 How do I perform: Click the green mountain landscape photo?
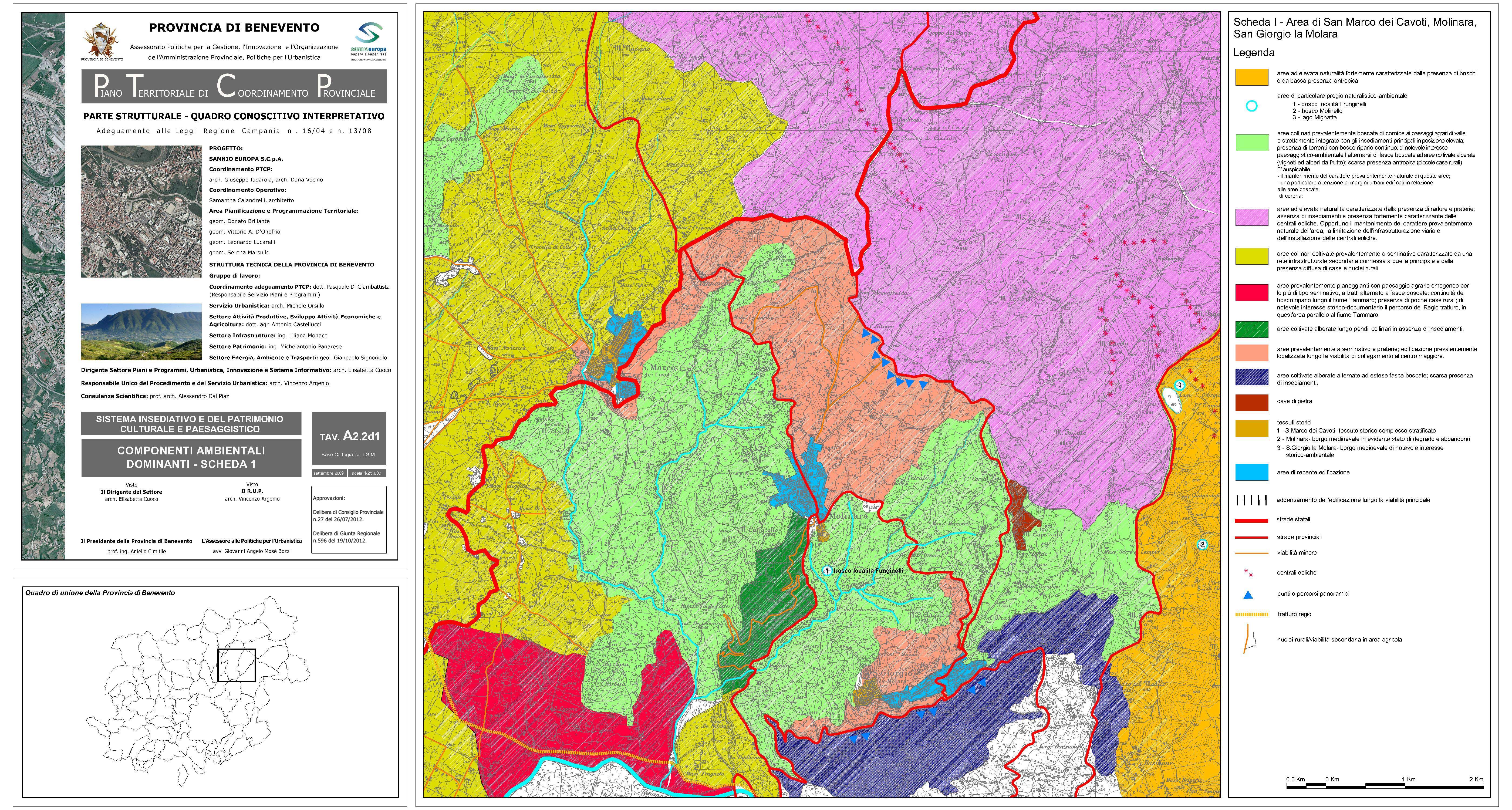(141, 332)
